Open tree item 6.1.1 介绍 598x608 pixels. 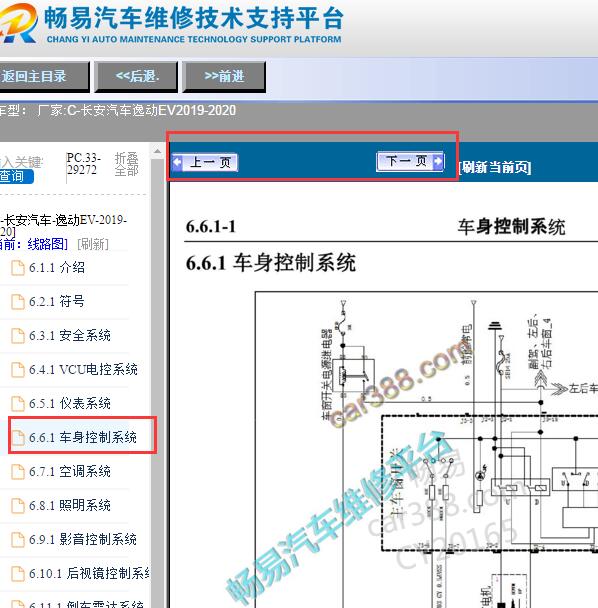tap(57, 268)
